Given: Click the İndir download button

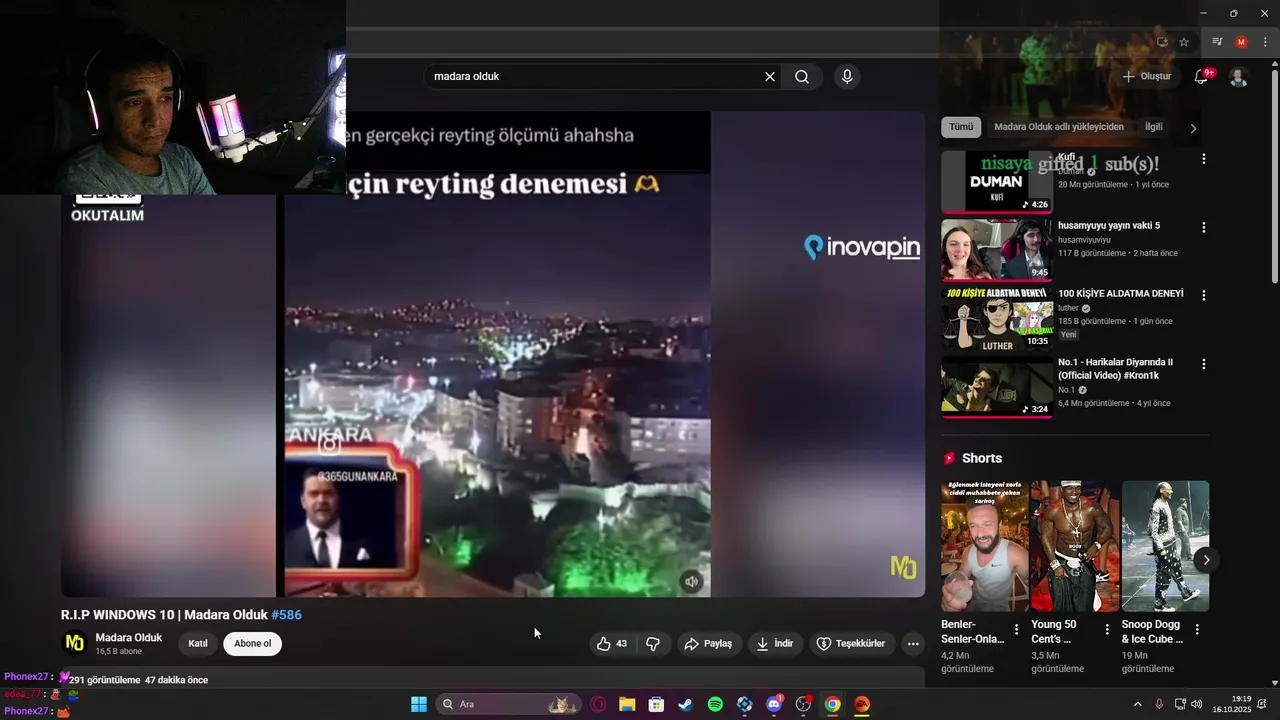Looking at the screenshot, I should pos(775,644).
